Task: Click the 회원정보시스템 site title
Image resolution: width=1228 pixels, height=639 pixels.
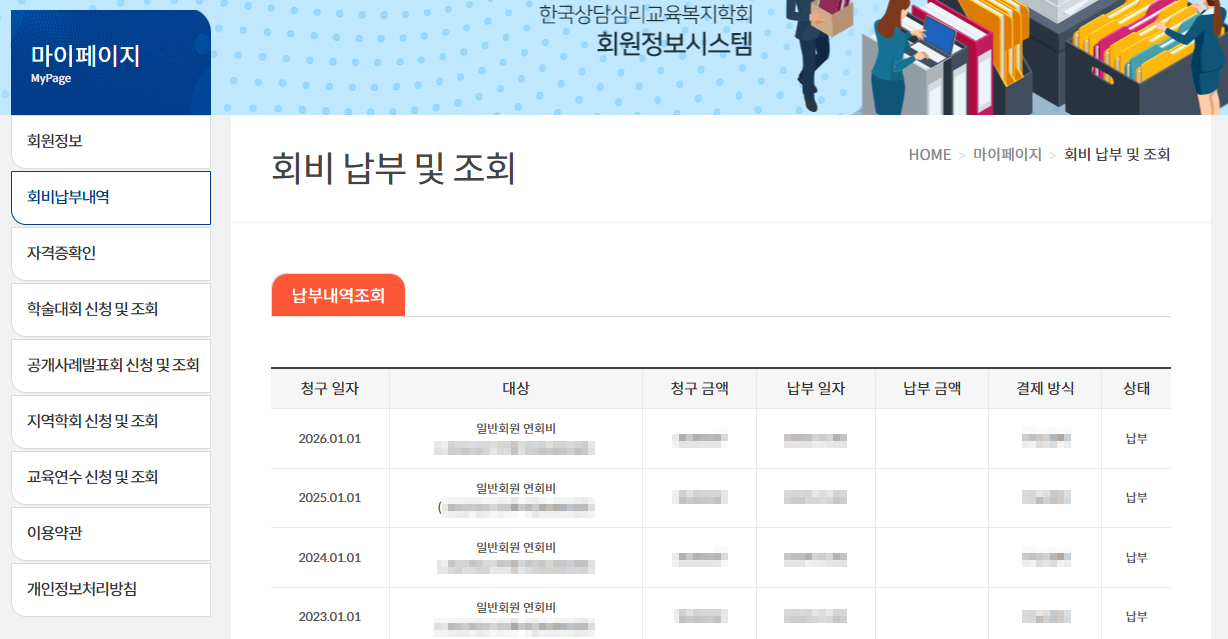Action: [x=674, y=43]
